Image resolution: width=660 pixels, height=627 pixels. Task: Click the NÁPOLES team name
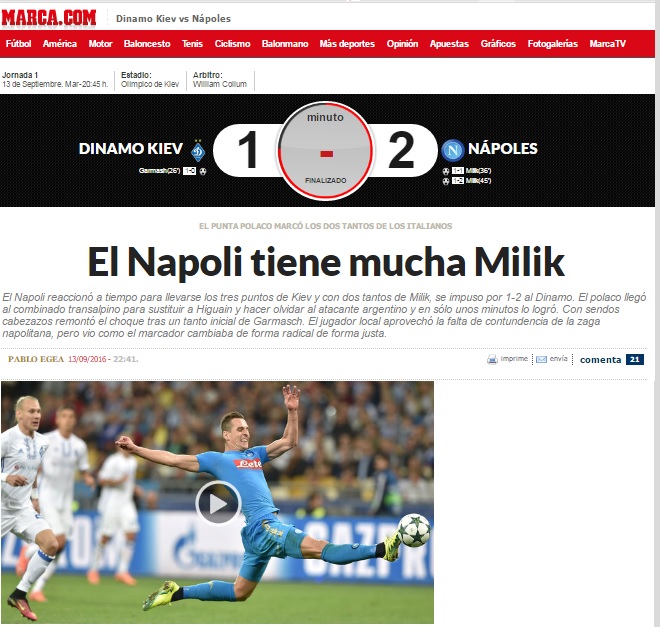coord(503,149)
